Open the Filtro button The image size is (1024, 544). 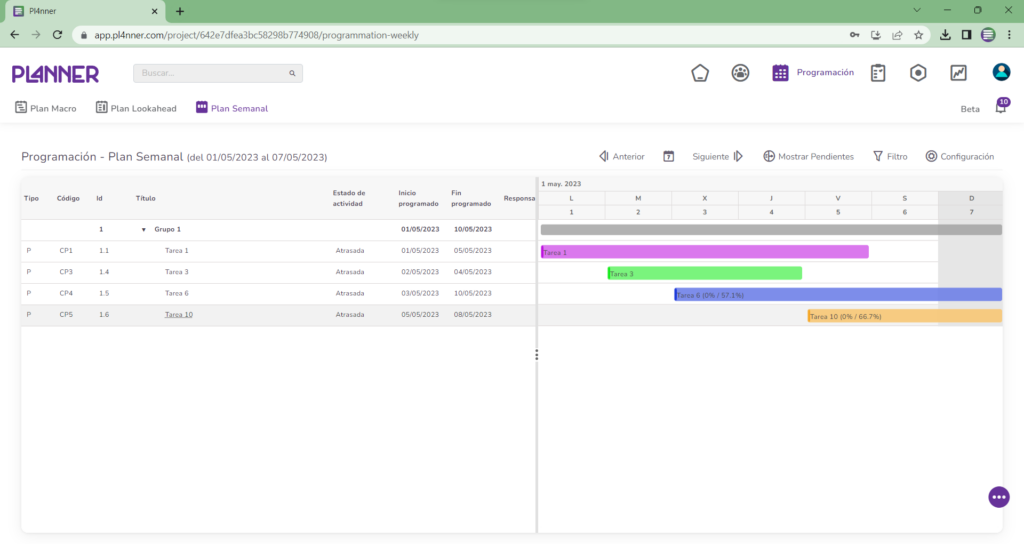(890, 157)
